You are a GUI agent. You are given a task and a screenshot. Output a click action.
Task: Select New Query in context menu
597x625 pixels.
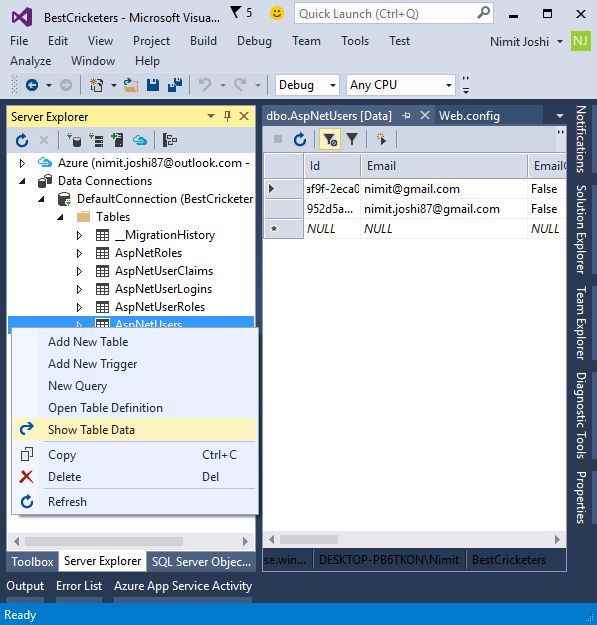point(135,386)
